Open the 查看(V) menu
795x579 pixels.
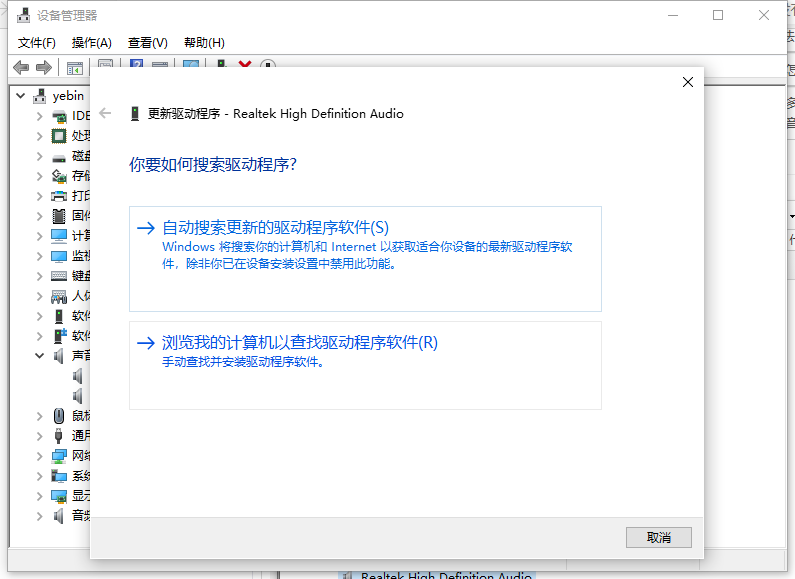click(x=147, y=43)
